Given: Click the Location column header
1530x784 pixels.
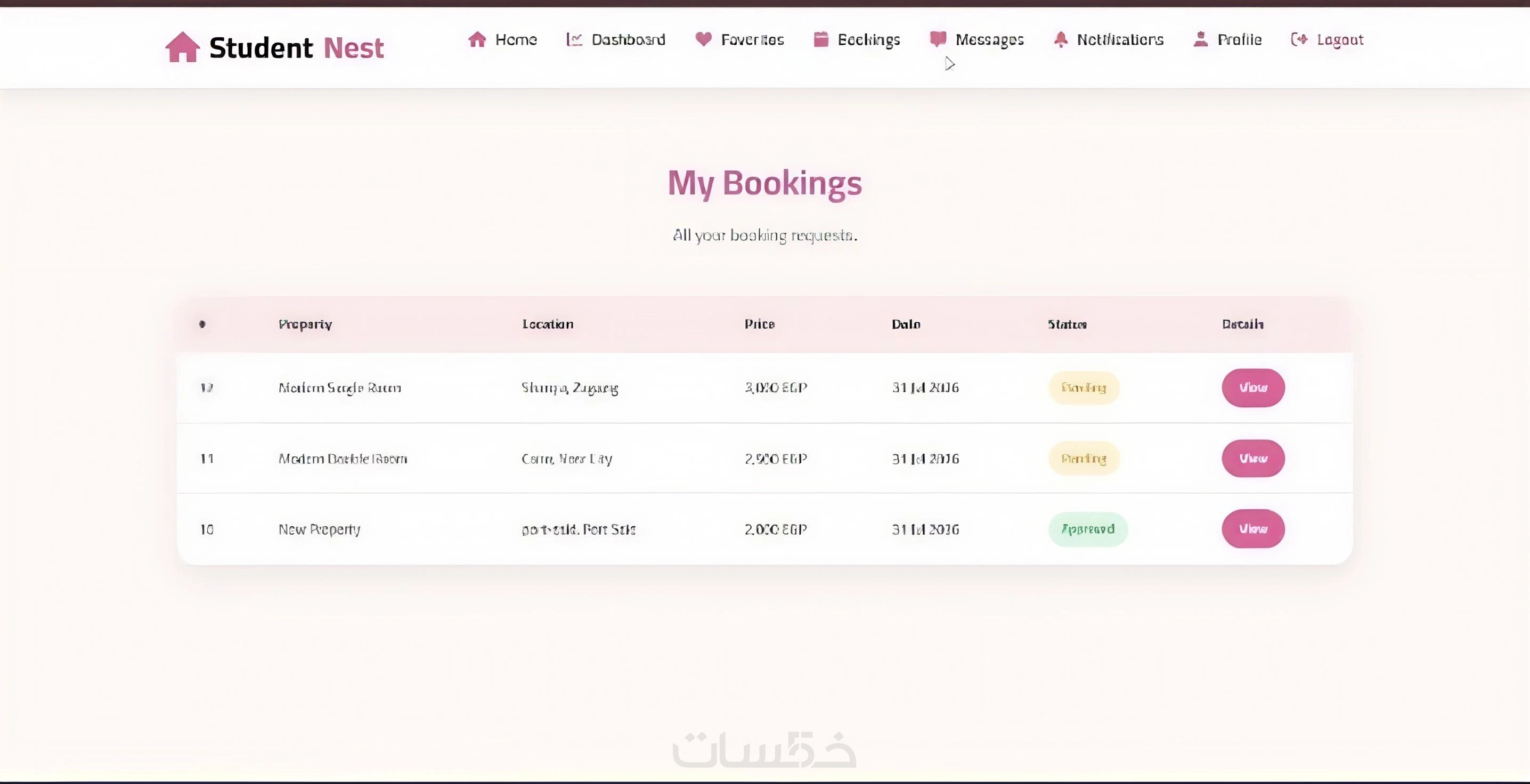Looking at the screenshot, I should point(548,324).
